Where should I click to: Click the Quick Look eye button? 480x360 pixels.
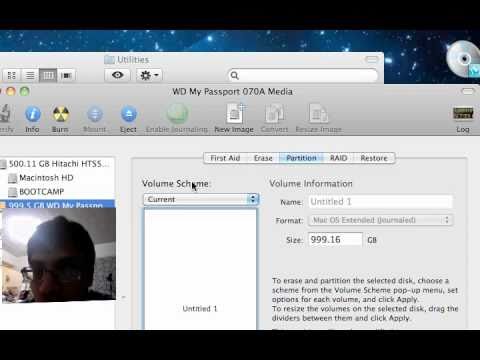pos(117,75)
